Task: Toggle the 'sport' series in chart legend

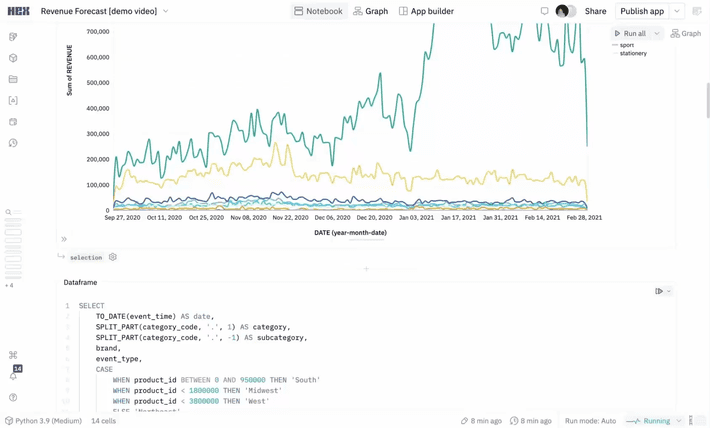Action: (x=626, y=45)
